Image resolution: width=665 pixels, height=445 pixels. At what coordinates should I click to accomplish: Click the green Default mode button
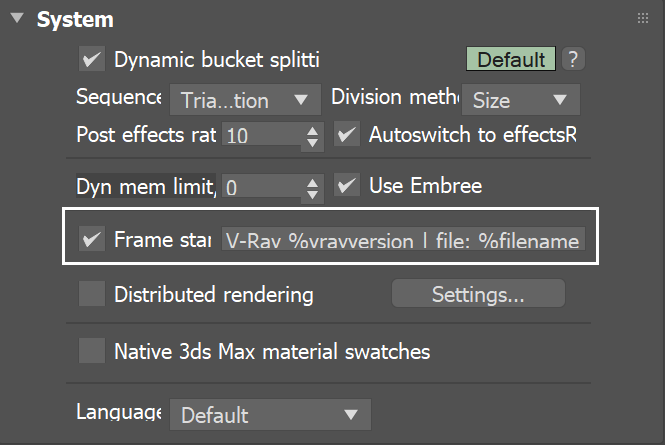[511, 59]
